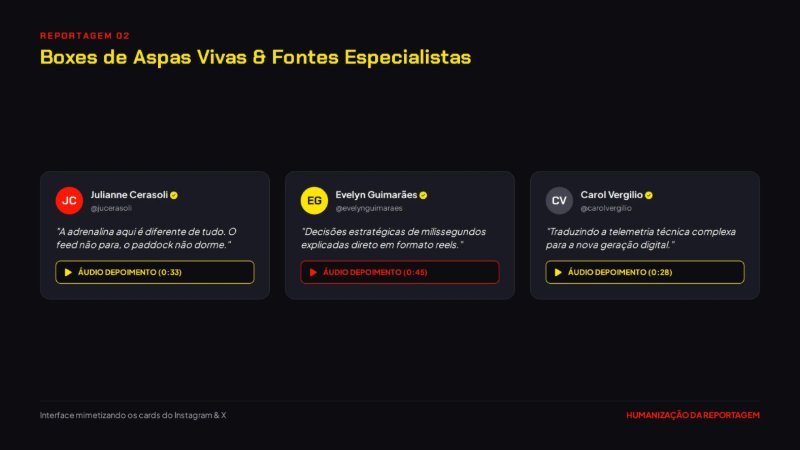
Task: Select the Julianne Cerasoli name
Action: (x=129, y=195)
